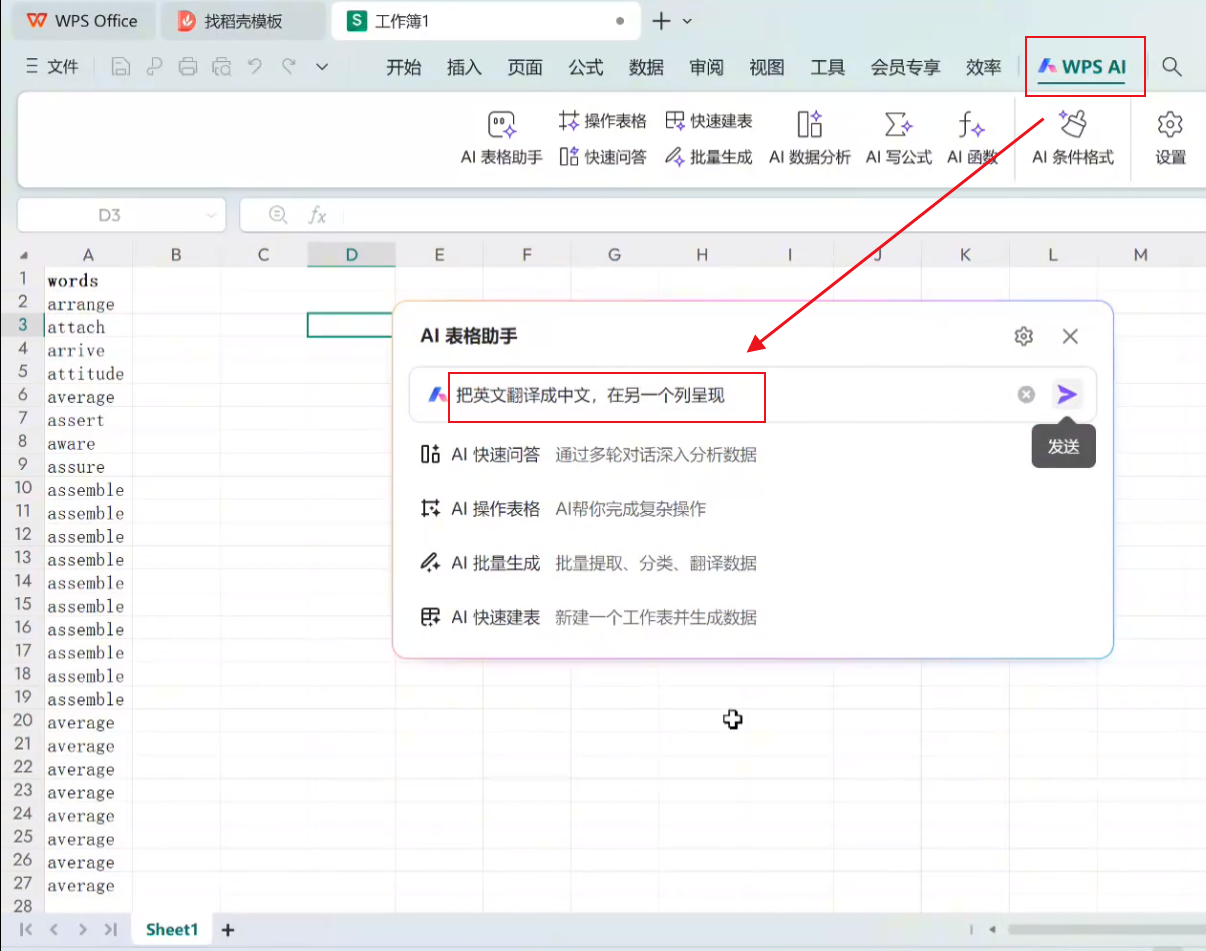Select the 工作簿1 document tab
The height and width of the screenshot is (951, 1206).
point(486,21)
